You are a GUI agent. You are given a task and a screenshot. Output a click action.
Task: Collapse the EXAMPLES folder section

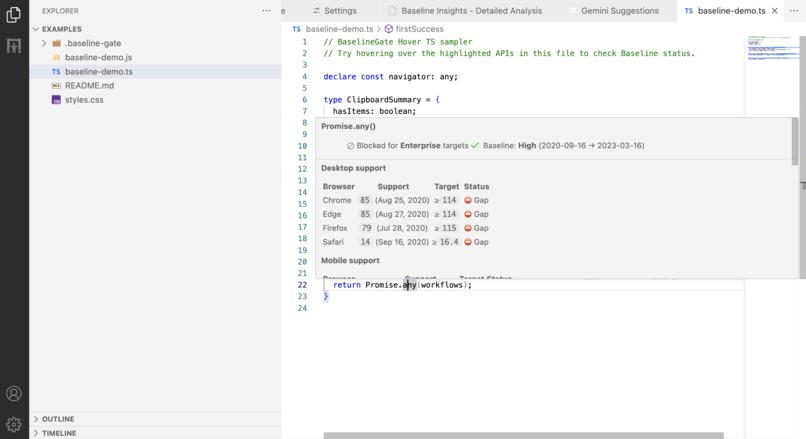tap(35, 29)
